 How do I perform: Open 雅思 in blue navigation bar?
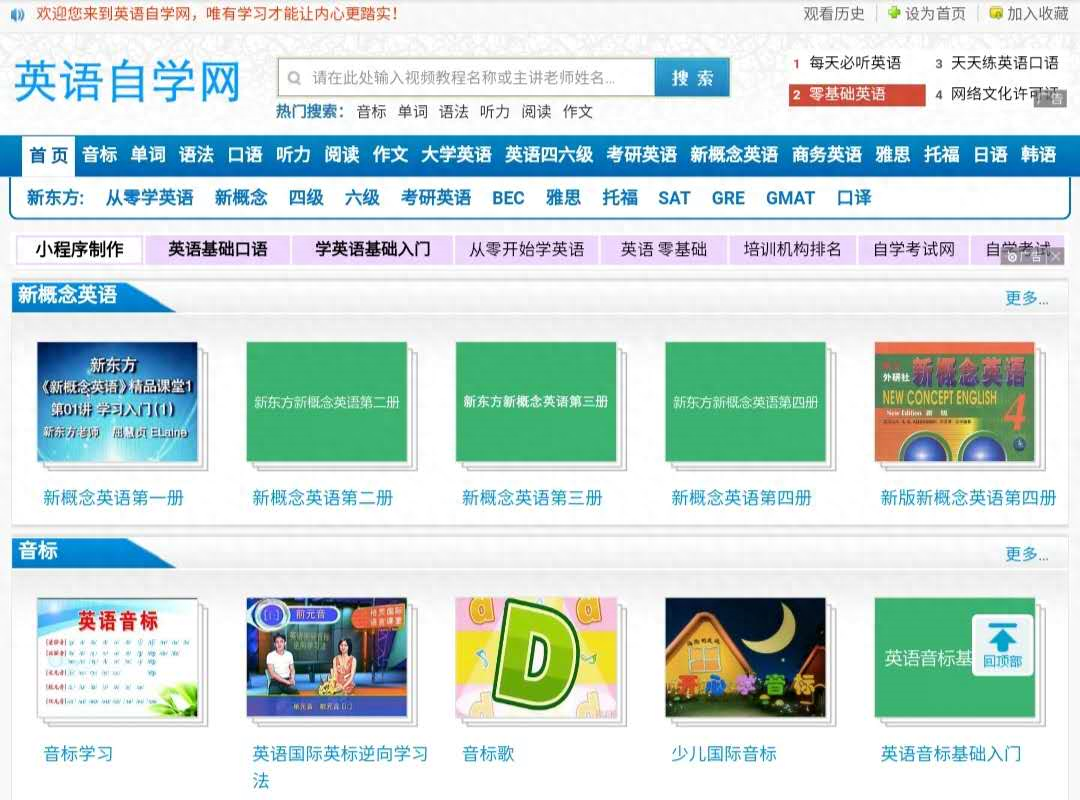point(893,154)
